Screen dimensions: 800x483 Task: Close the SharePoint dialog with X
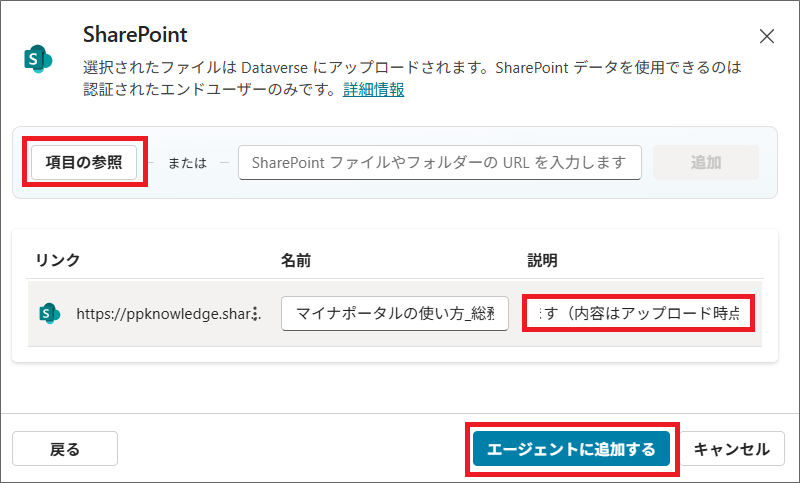coord(767,37)
